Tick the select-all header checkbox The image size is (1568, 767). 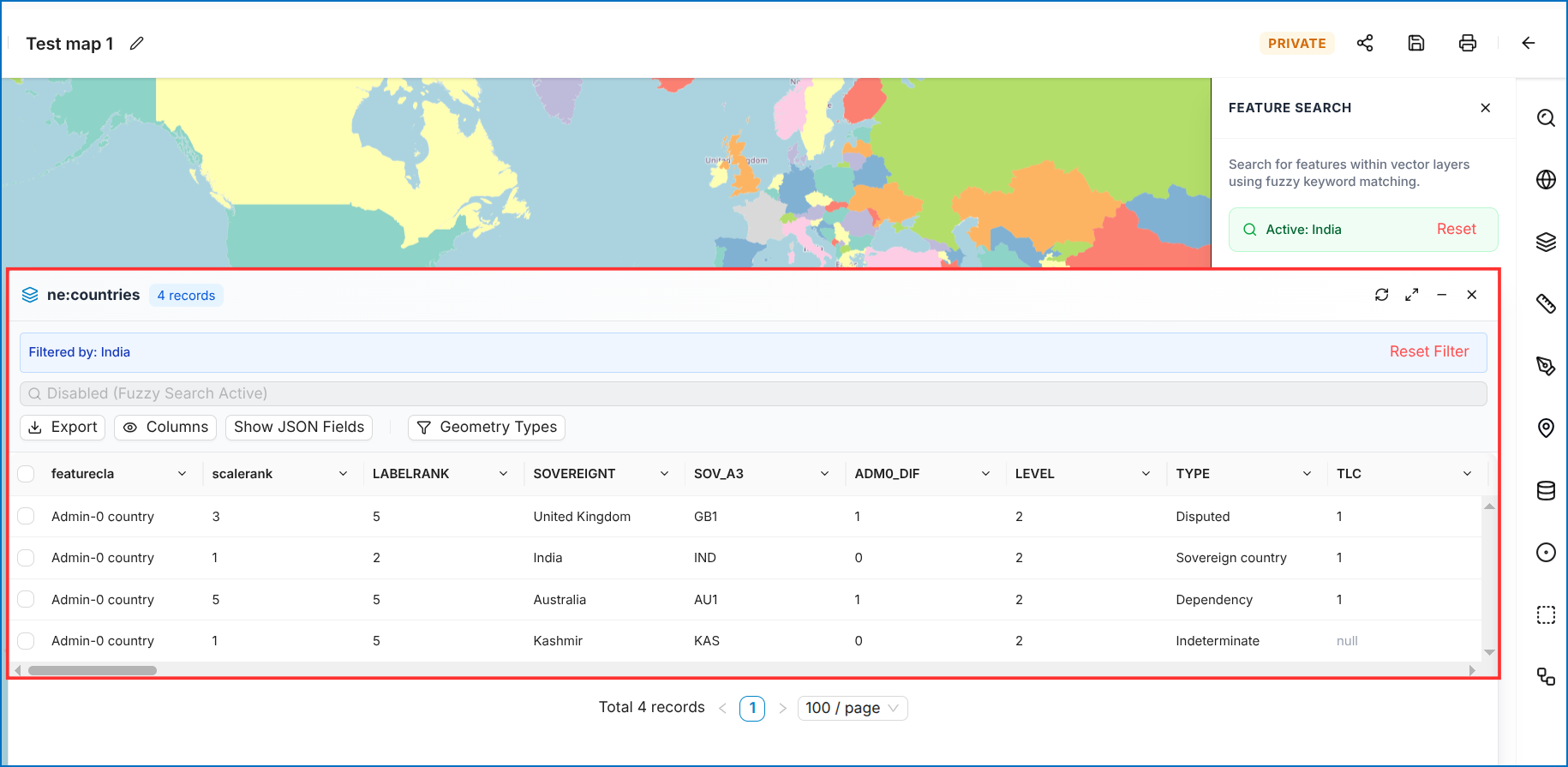(x=26, y=474)
